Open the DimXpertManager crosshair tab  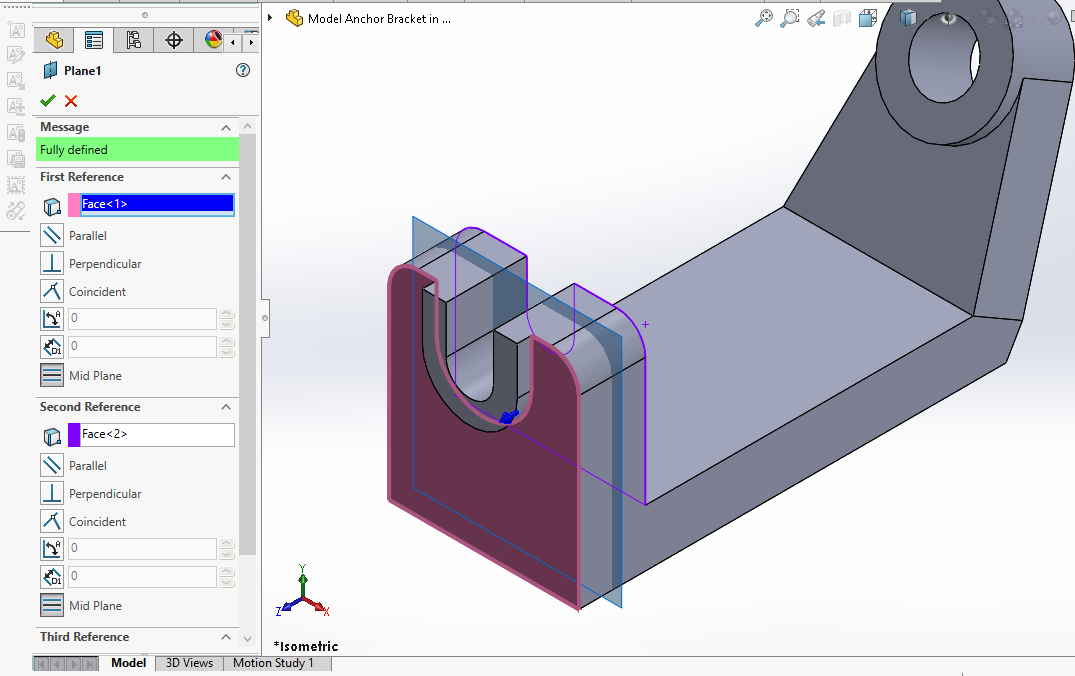click(x=174, y=40)
